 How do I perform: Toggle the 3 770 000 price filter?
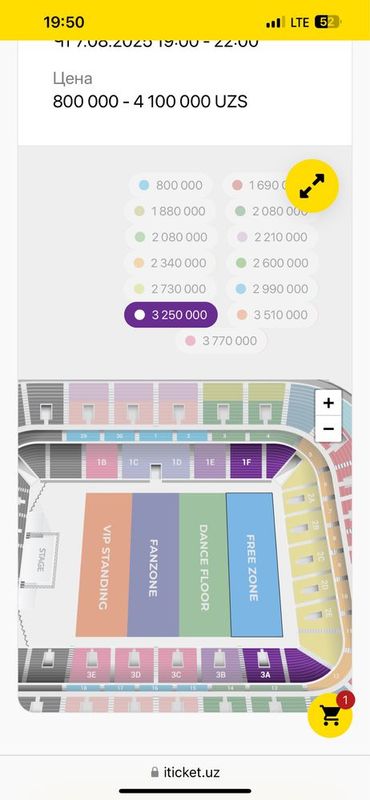click(221, 341)
